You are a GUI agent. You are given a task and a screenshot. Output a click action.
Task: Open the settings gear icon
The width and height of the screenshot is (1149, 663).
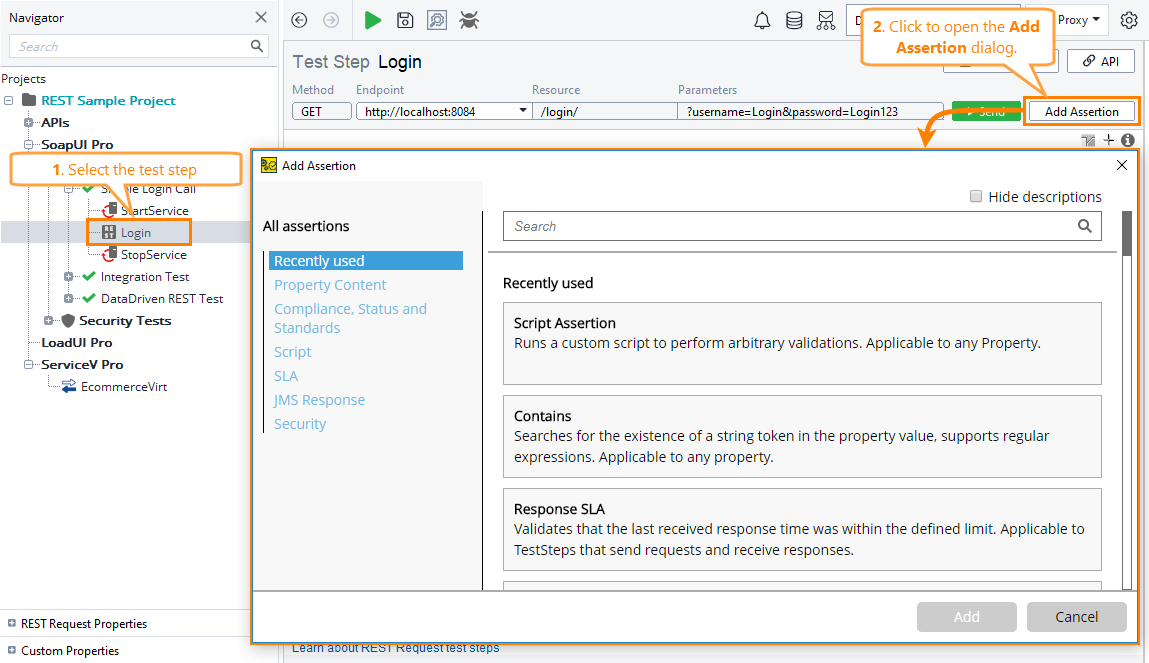1129,21
